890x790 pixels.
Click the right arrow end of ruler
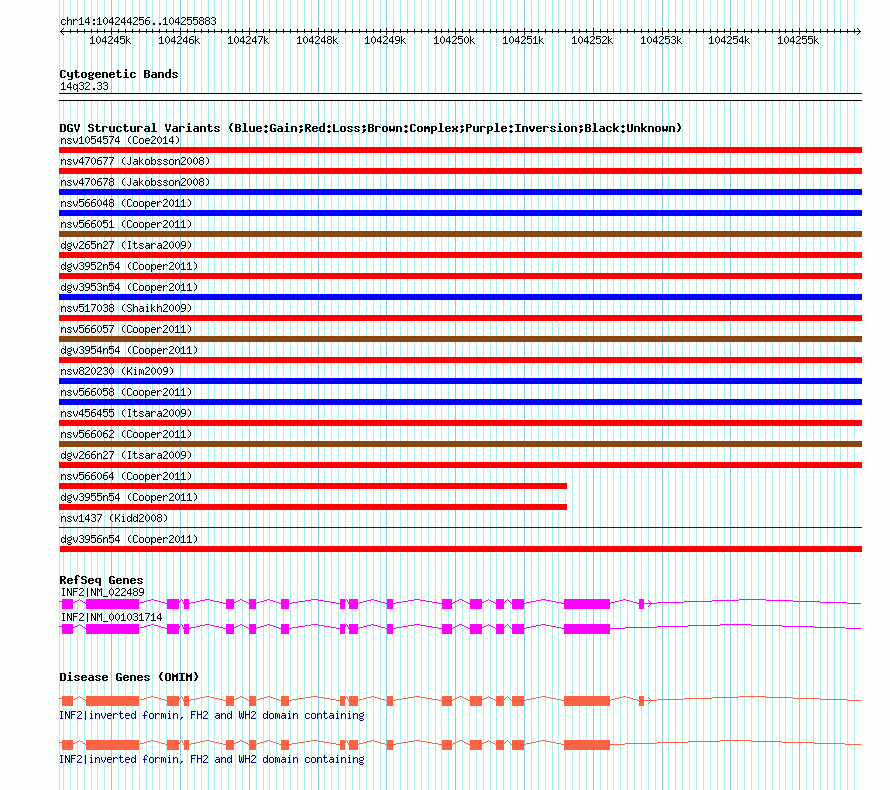tap(859, 31)
